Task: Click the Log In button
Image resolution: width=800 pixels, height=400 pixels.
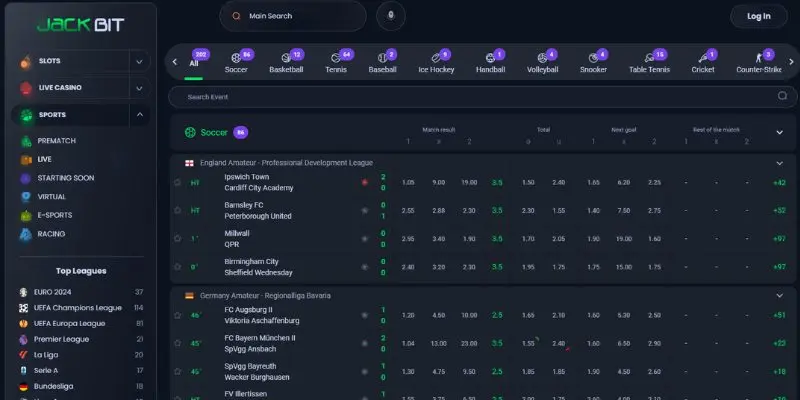Action: (759, 16)
